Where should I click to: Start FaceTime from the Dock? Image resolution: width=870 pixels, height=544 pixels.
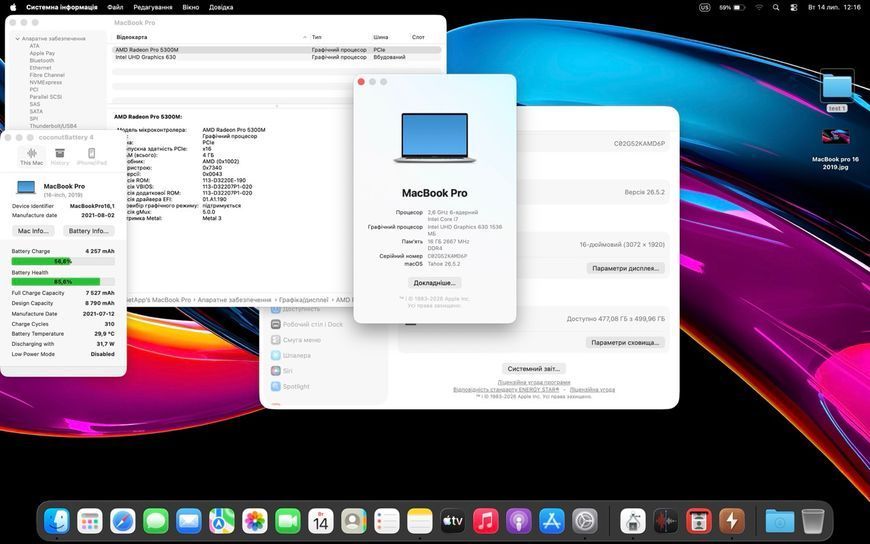tap(288, 521)
